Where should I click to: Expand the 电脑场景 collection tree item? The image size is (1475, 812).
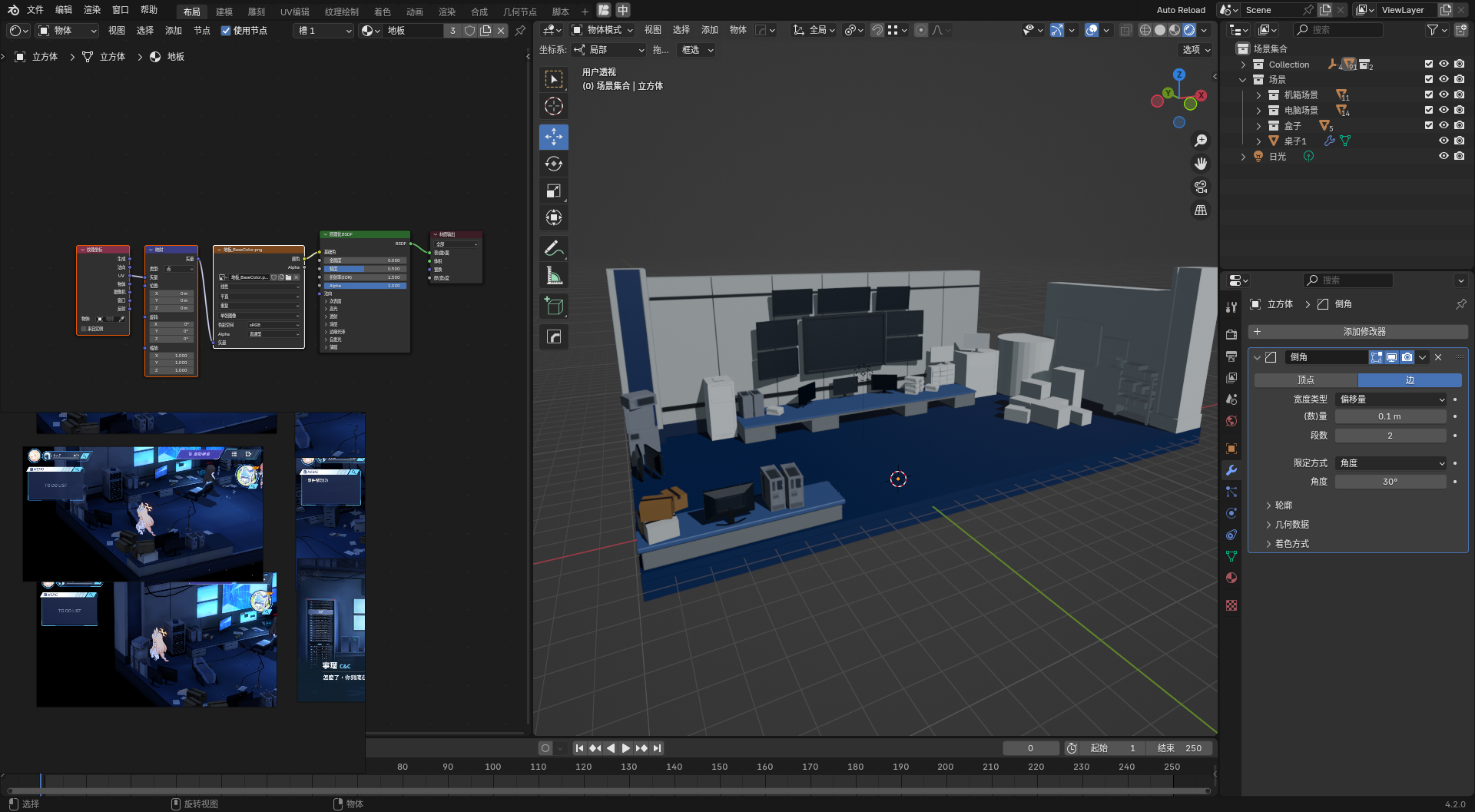point(1258,111)
